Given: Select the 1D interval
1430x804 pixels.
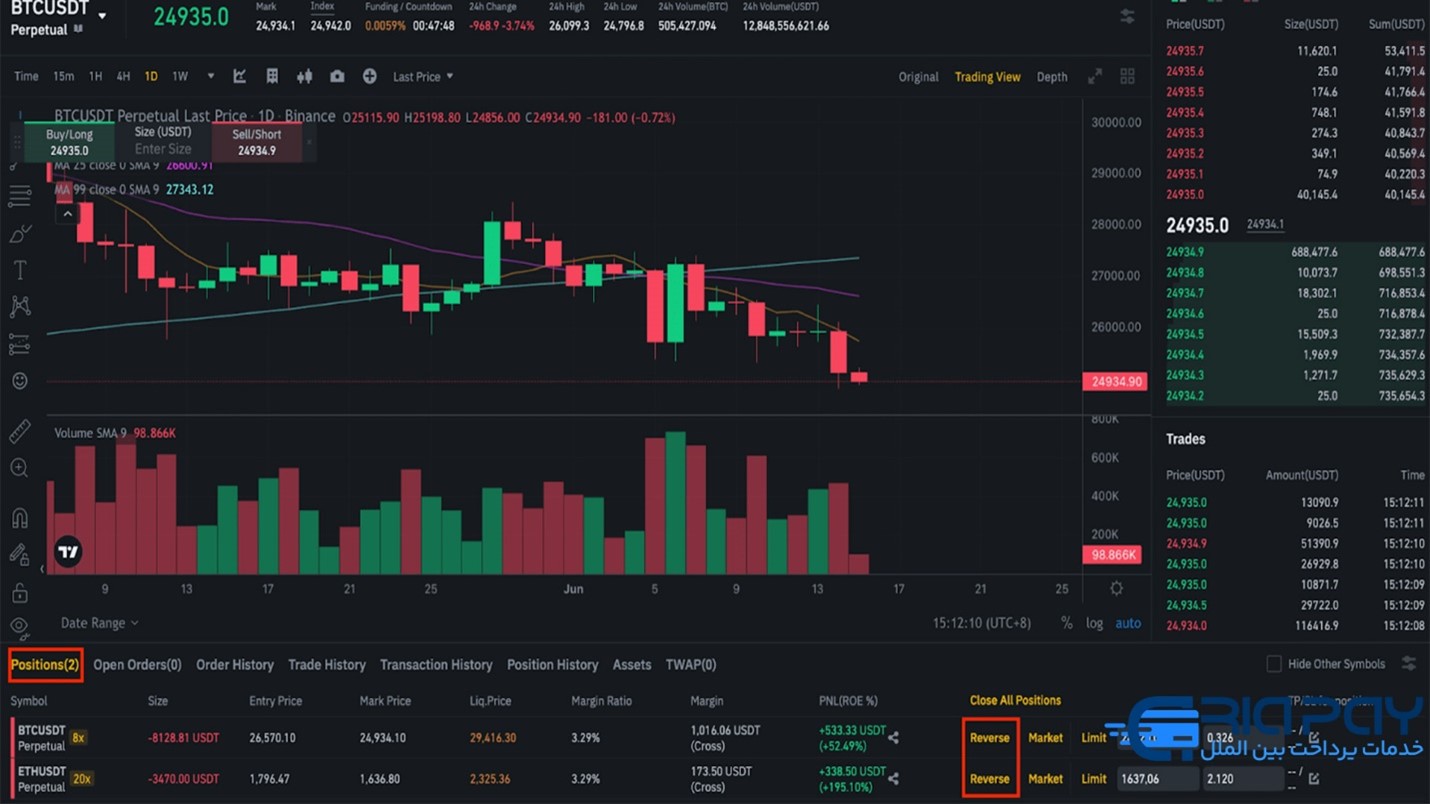Looking at the screenshot, I should coord(151,76).
